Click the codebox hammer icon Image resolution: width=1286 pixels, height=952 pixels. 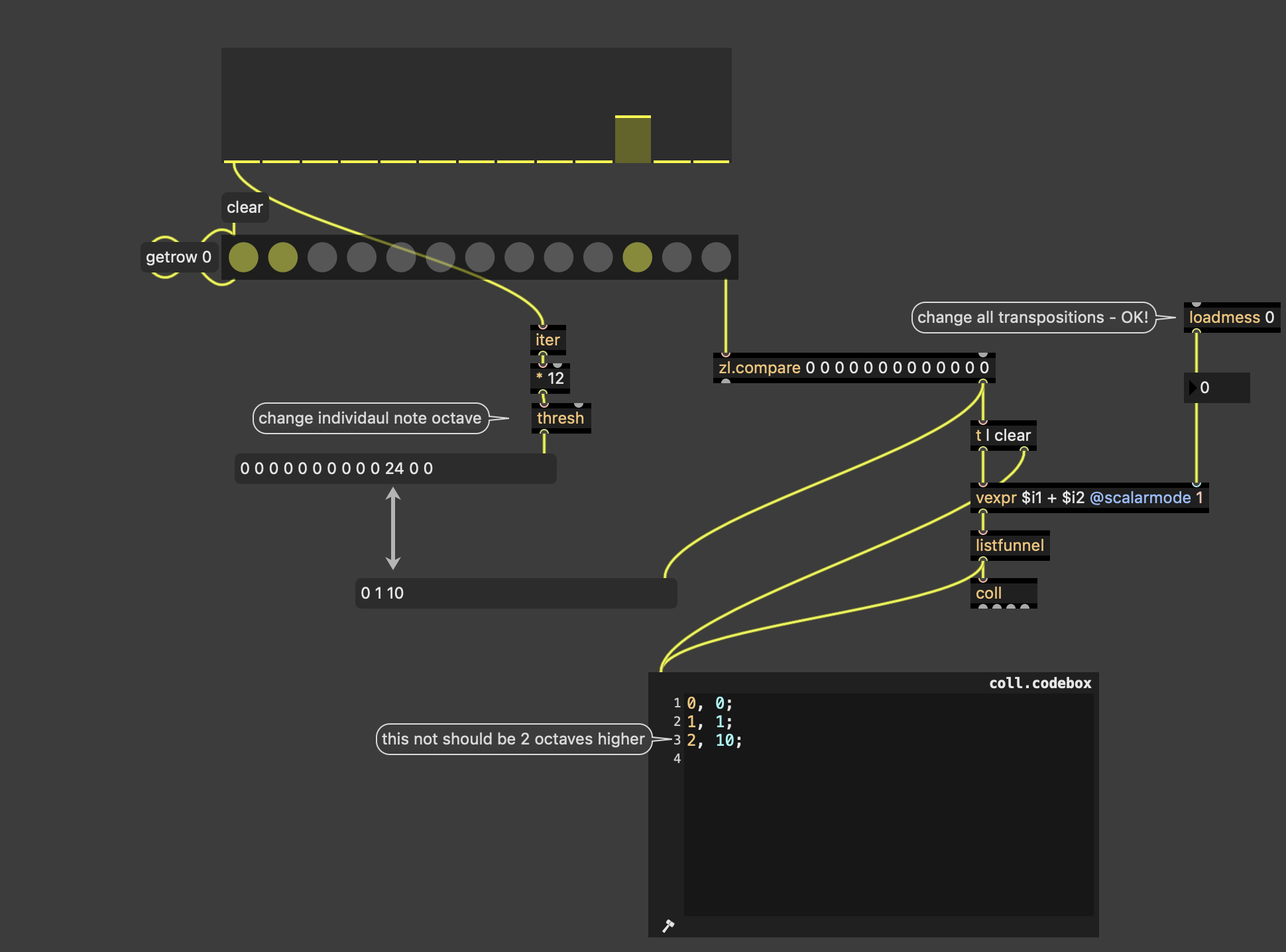click(x=668, y=925)
